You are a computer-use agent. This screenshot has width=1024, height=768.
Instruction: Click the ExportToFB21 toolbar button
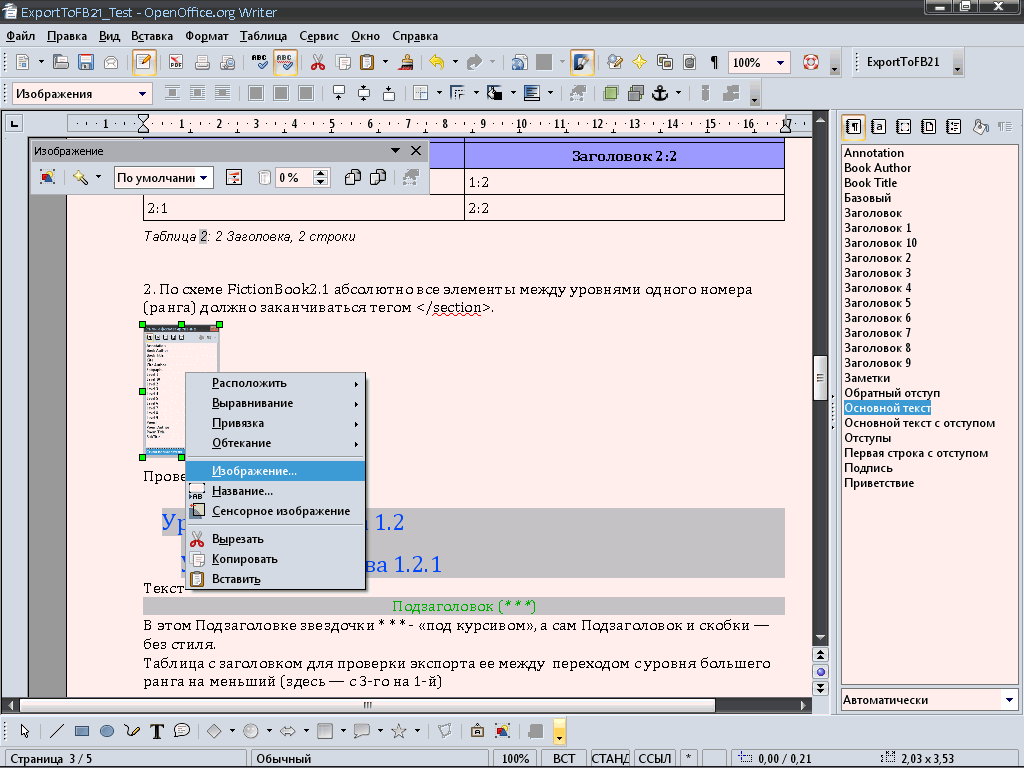tap(902, 62)
